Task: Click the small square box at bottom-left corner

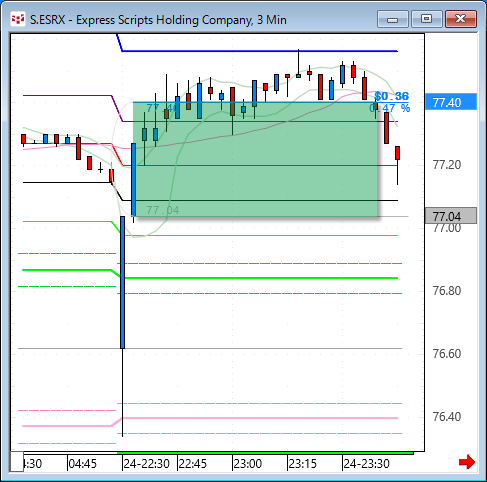Action: click(17, 462)
